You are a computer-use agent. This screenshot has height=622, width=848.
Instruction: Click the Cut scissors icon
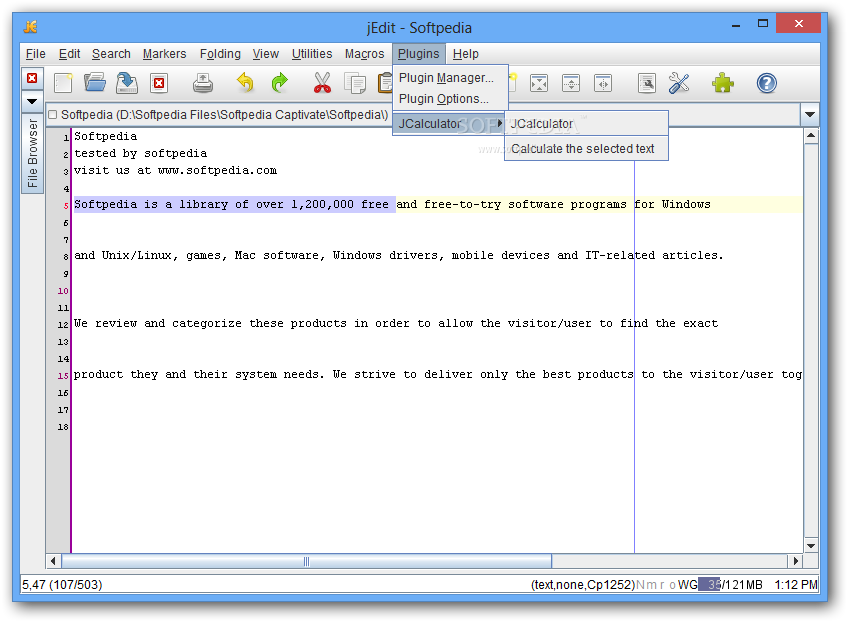[322, 83]
